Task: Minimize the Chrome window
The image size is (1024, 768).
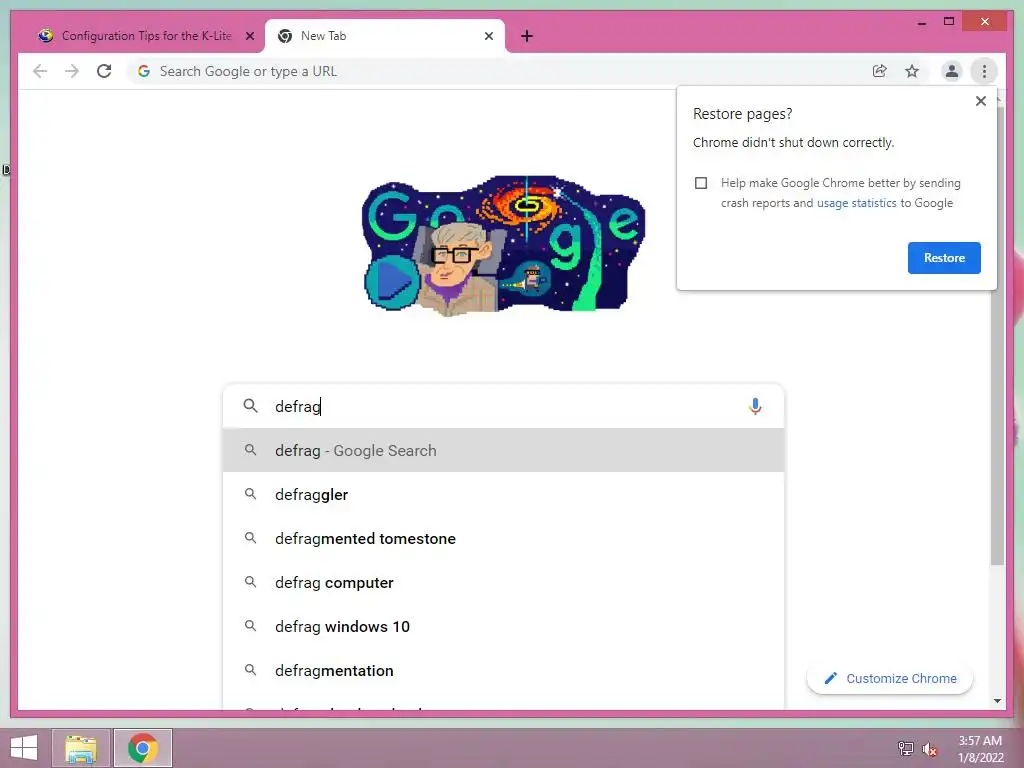Action: pos(921,23)
